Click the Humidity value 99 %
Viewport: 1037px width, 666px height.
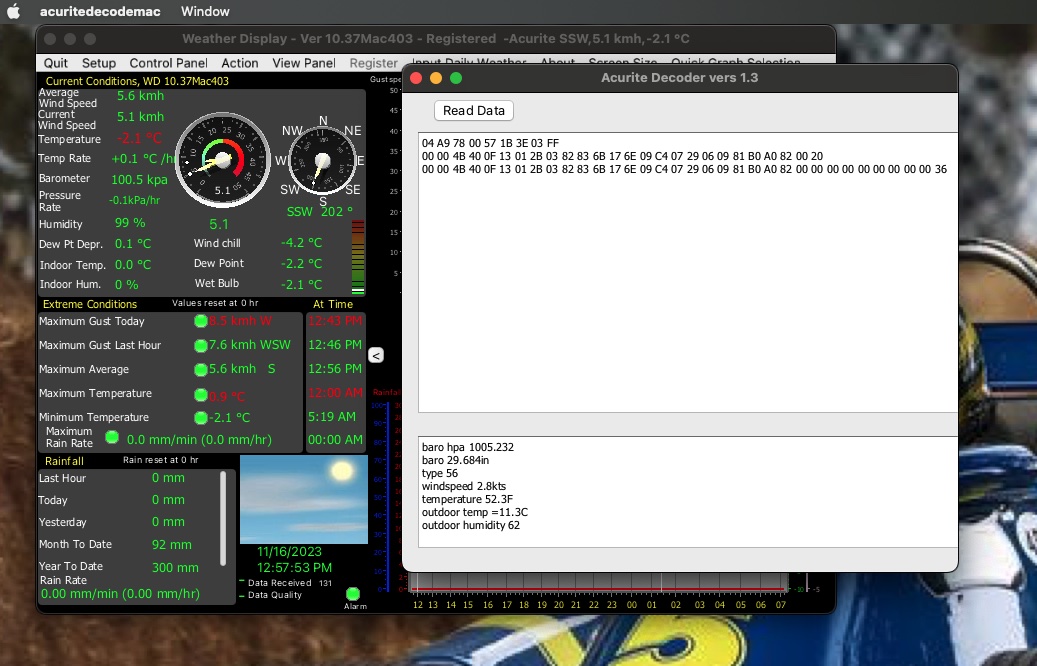point(130,223)
